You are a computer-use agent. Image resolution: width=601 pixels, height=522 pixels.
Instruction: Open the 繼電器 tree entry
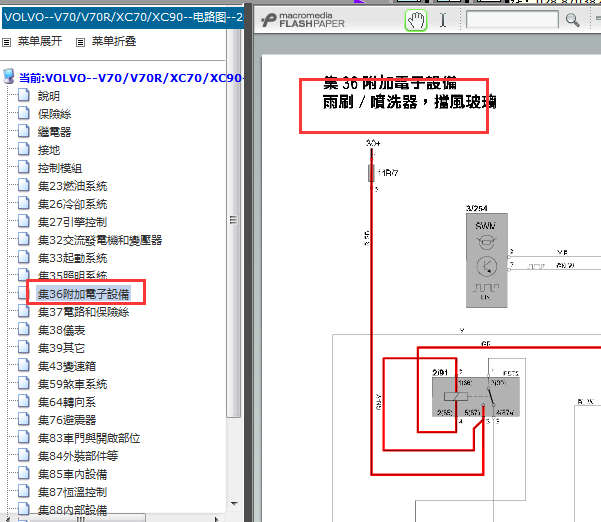click(54, 132)
